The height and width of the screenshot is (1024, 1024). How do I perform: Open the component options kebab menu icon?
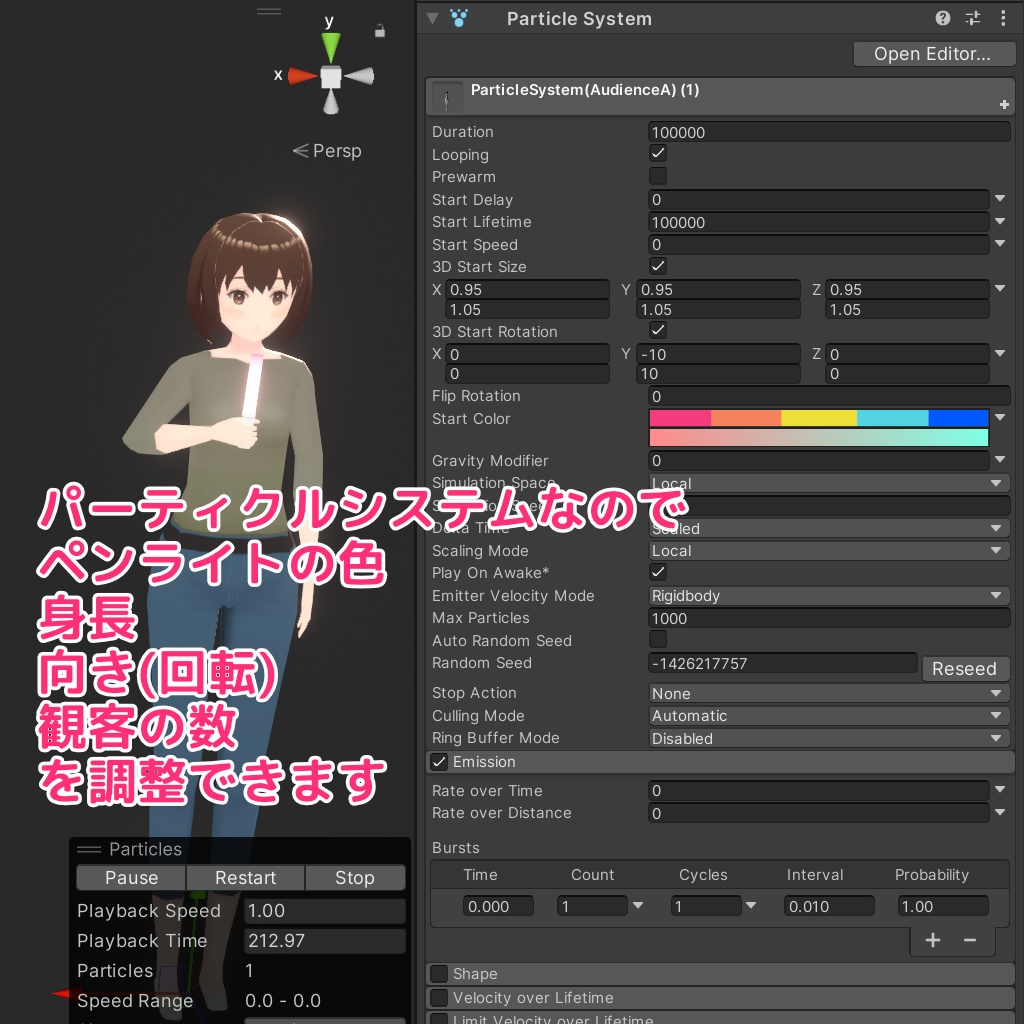1003,18
